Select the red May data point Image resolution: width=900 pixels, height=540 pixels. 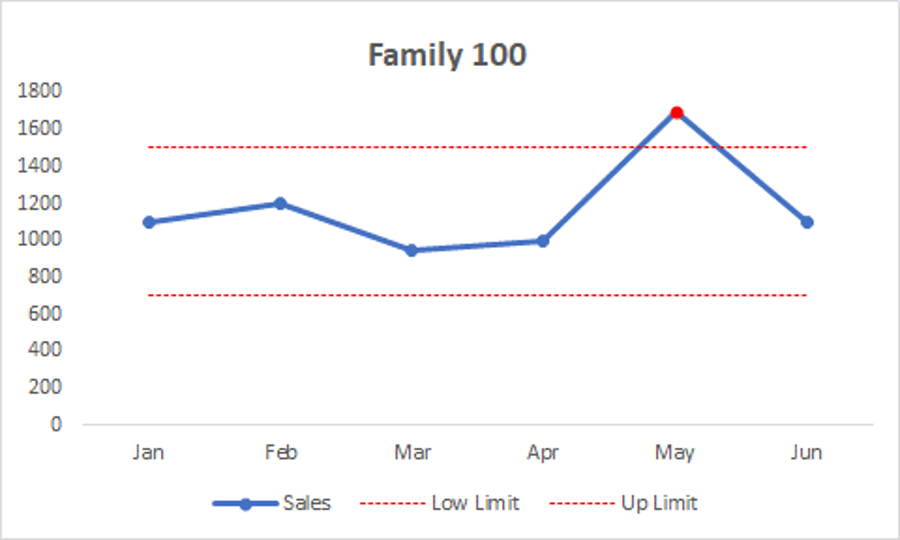pyautogui.click(x=677, y=113)
